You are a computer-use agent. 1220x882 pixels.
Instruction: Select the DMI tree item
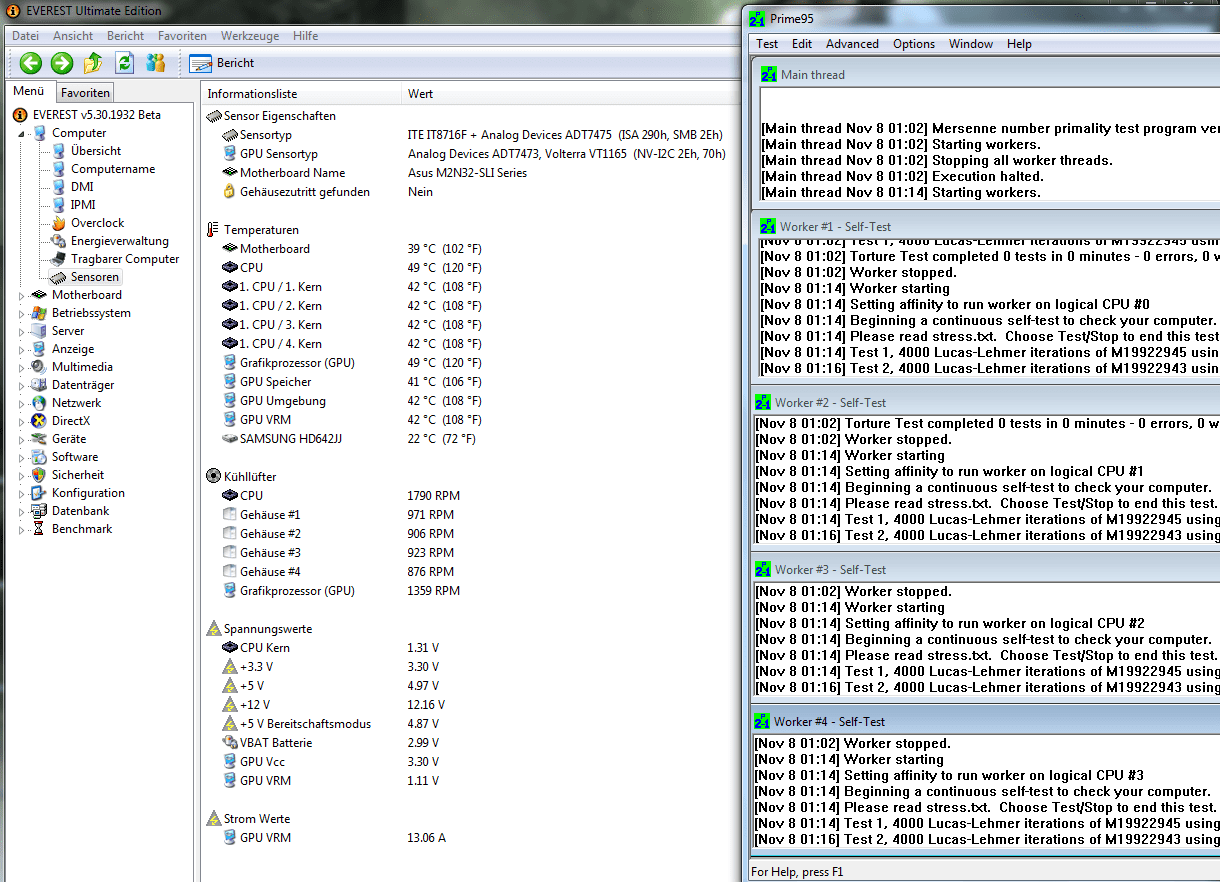(x=82, y=187)
